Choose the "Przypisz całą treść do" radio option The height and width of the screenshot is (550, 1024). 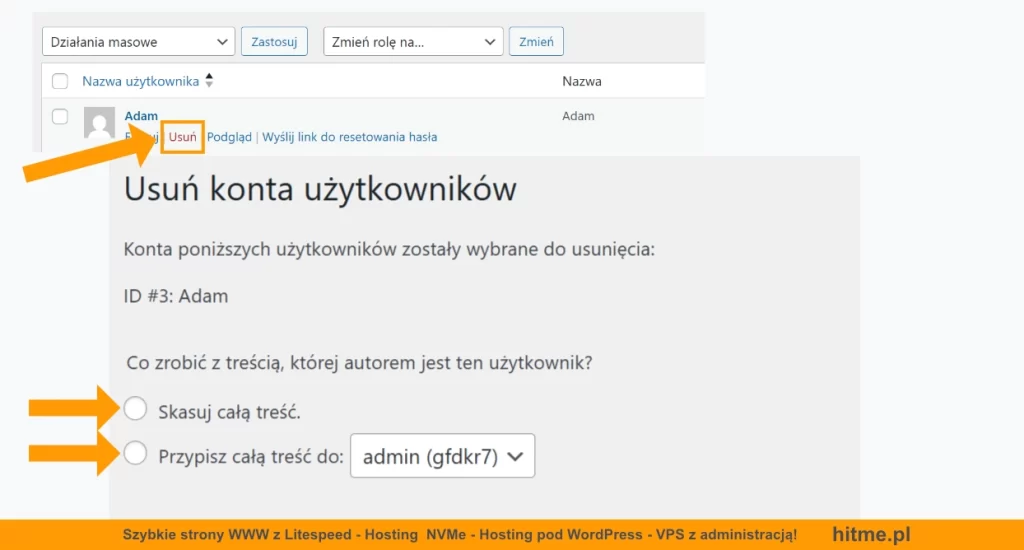[x=135, y=455]
